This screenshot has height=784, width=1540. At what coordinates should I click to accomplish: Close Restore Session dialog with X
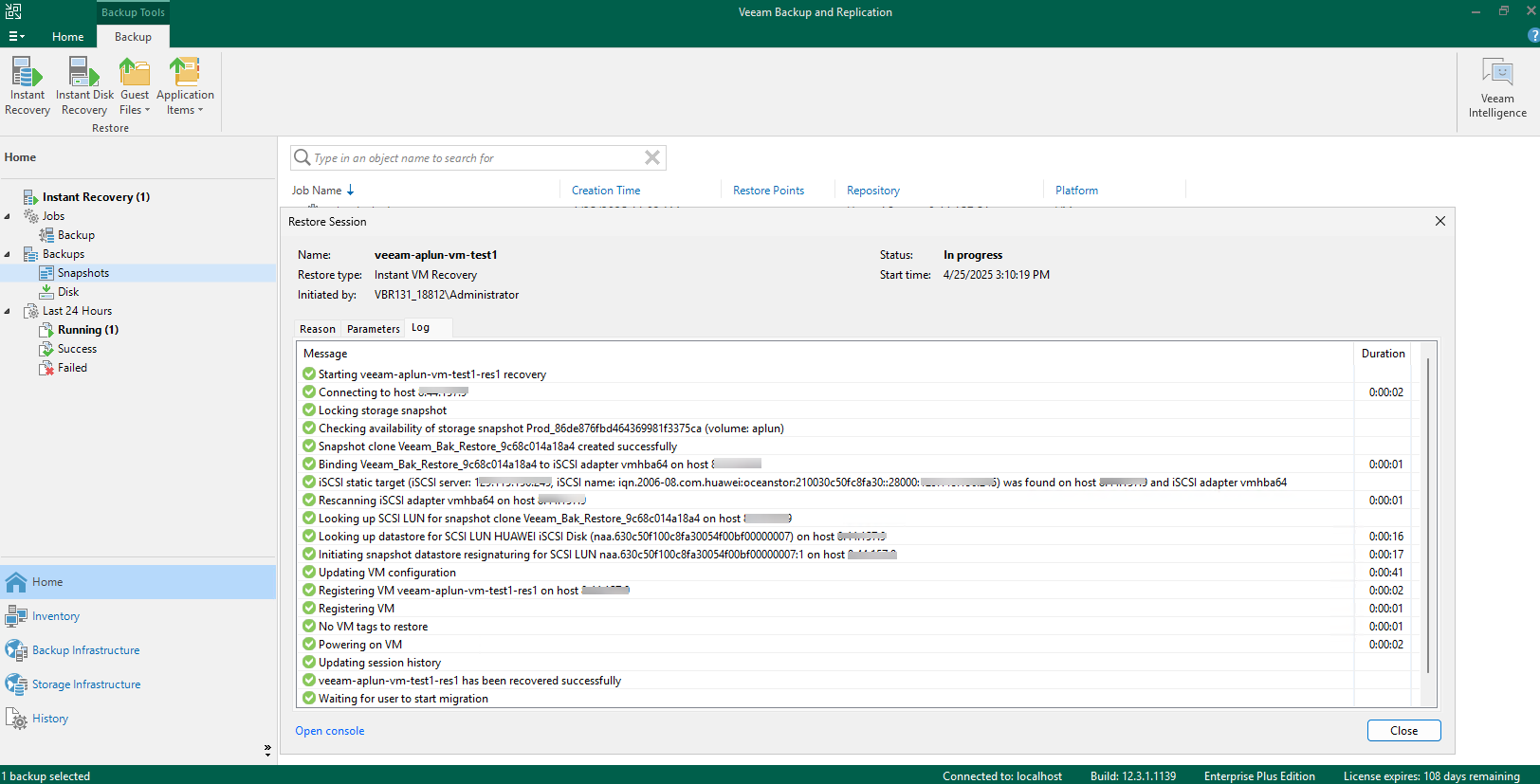click(x=1439, y=221)
